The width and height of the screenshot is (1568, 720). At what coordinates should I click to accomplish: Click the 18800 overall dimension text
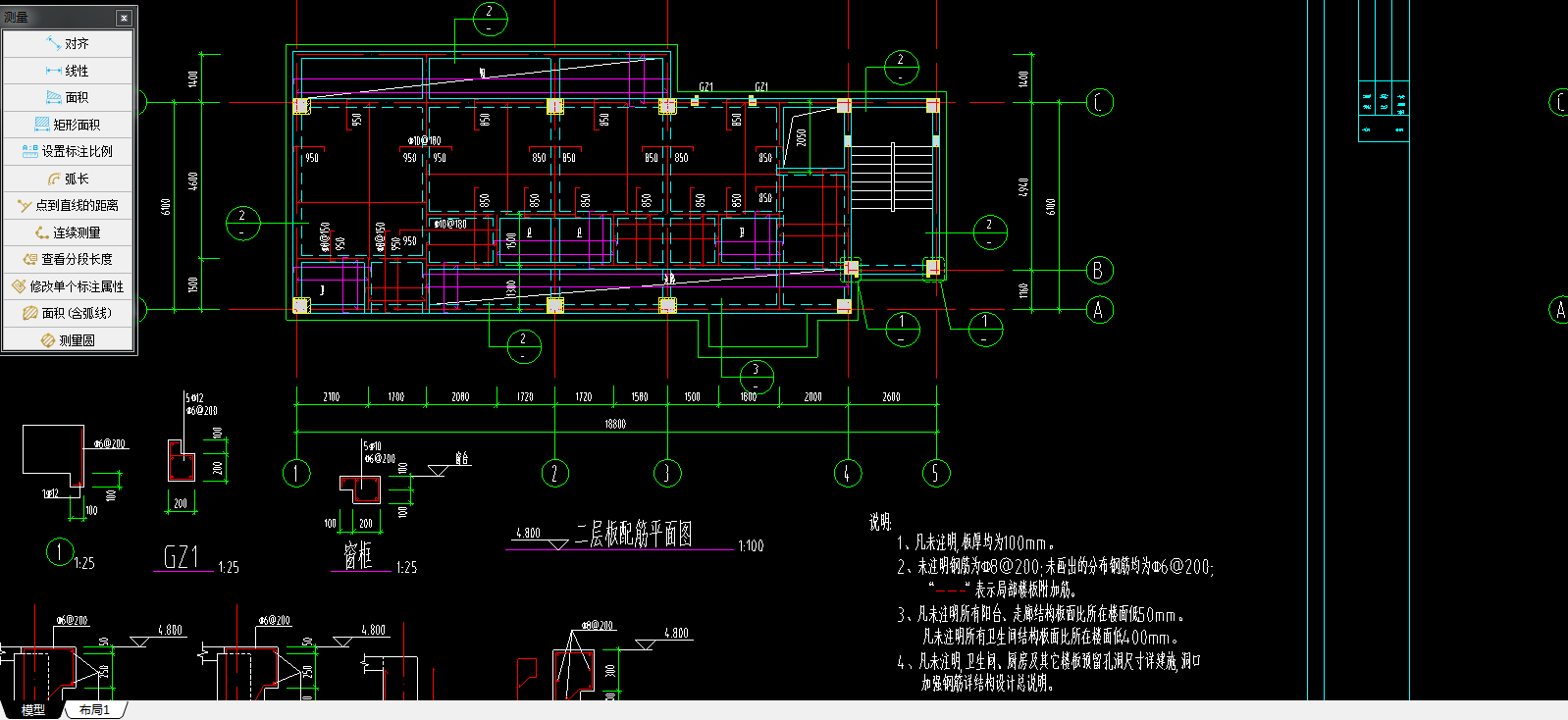[x=615, y=424]
